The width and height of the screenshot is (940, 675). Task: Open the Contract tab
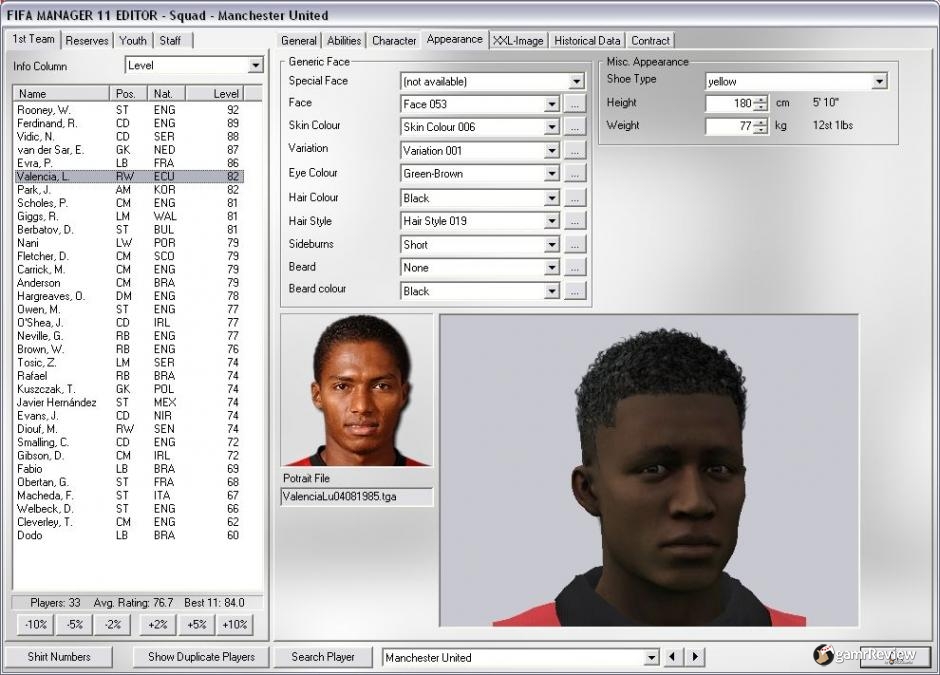(650, 41)
